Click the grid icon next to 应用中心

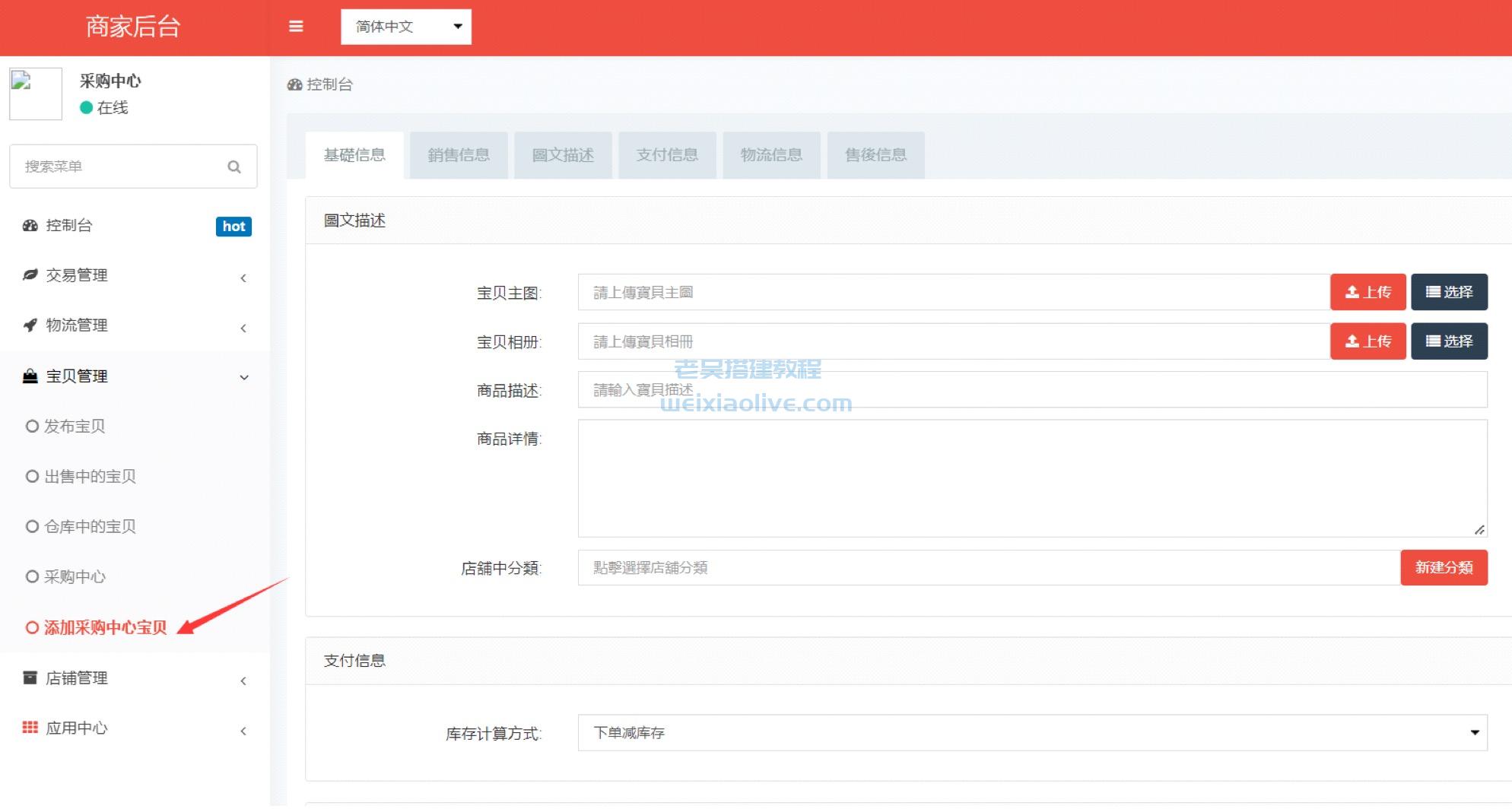click(29, 728)
